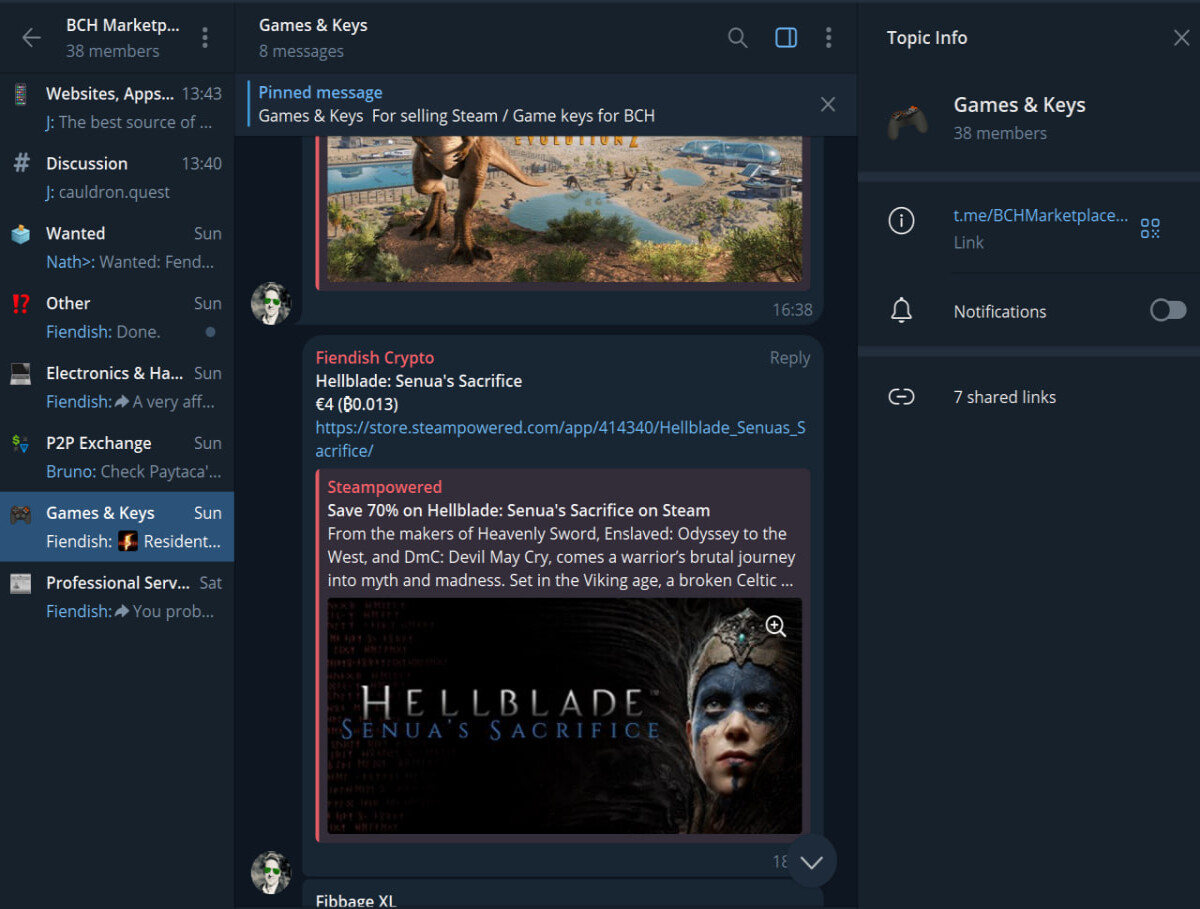Click the Games & Keys chat header title
This screenshot has width=1200, height=909.
tap(313, 25)
